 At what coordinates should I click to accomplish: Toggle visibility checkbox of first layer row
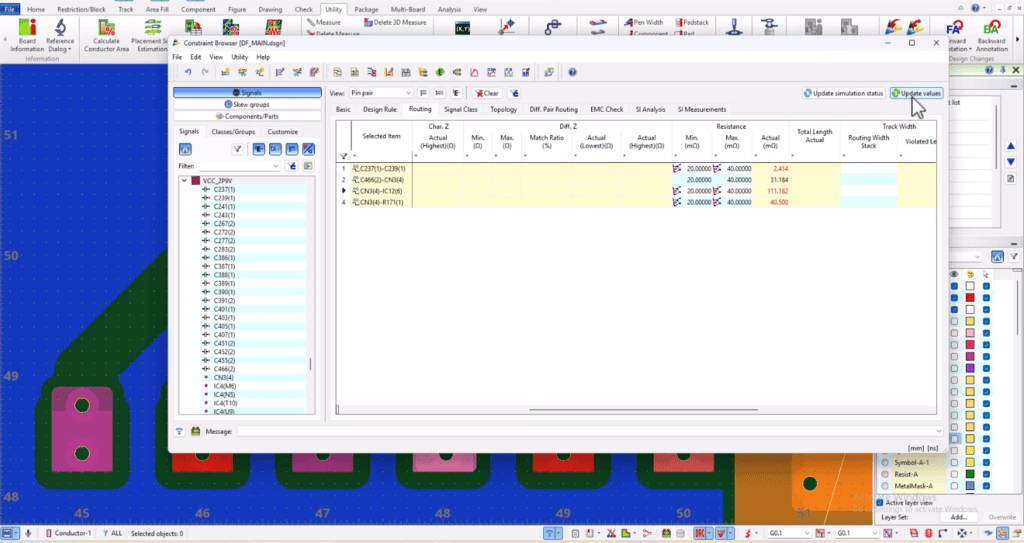coord(954,286)
